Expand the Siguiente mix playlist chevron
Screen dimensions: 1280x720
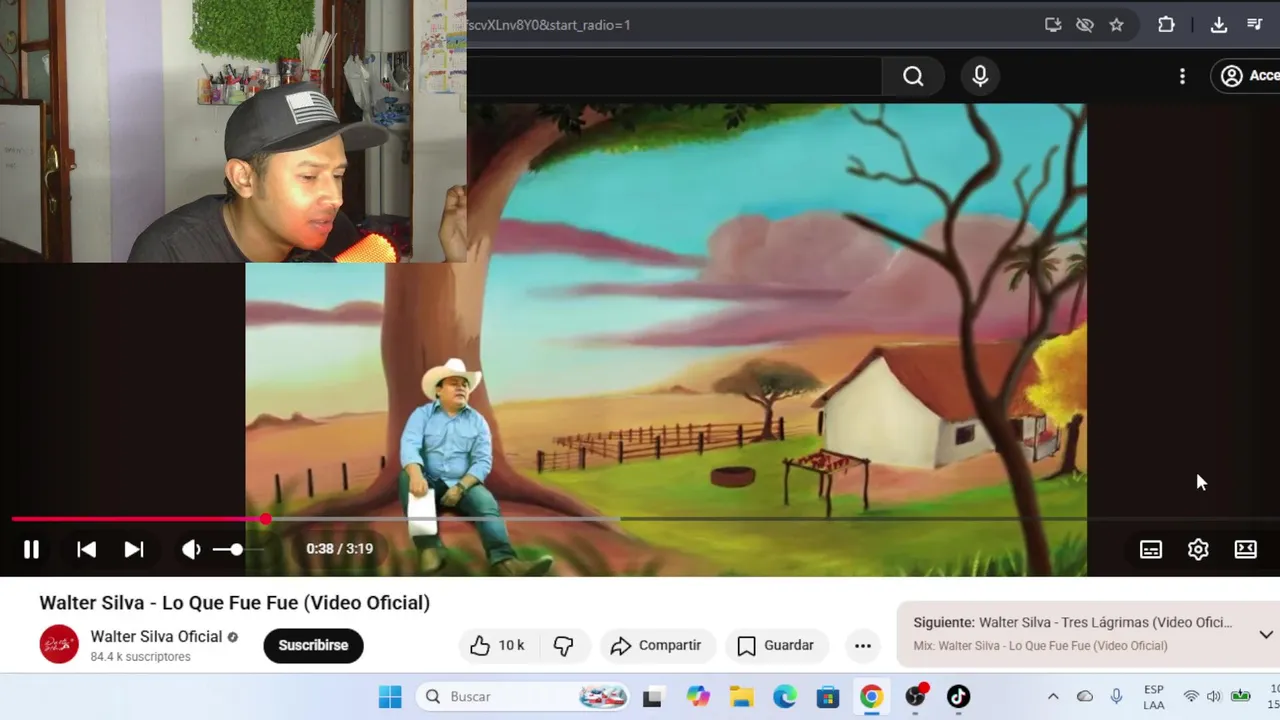point(1265,634)
